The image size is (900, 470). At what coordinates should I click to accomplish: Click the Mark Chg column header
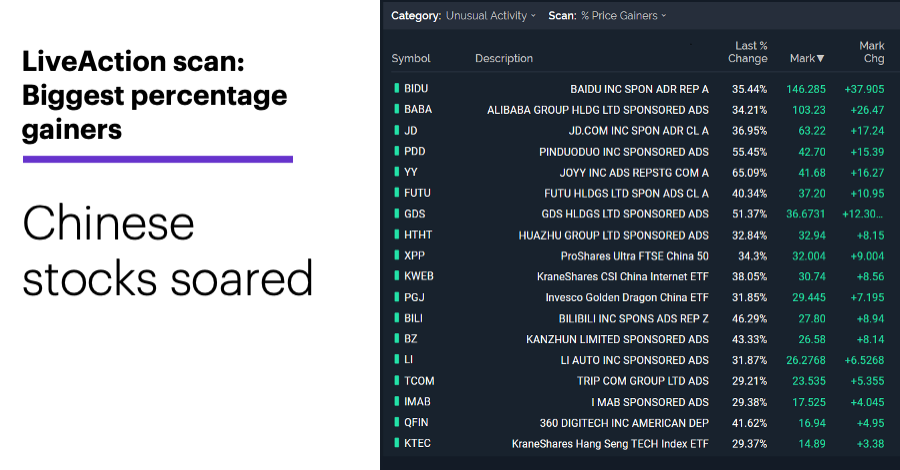tap(872, 52)
